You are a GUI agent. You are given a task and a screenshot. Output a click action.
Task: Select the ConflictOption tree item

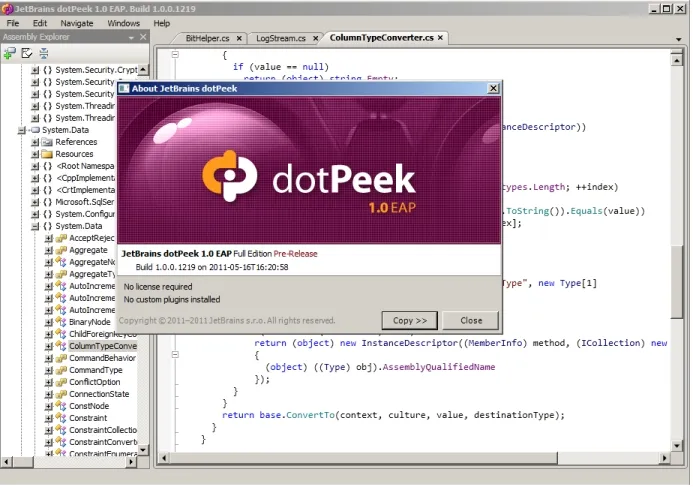(95, 382)
